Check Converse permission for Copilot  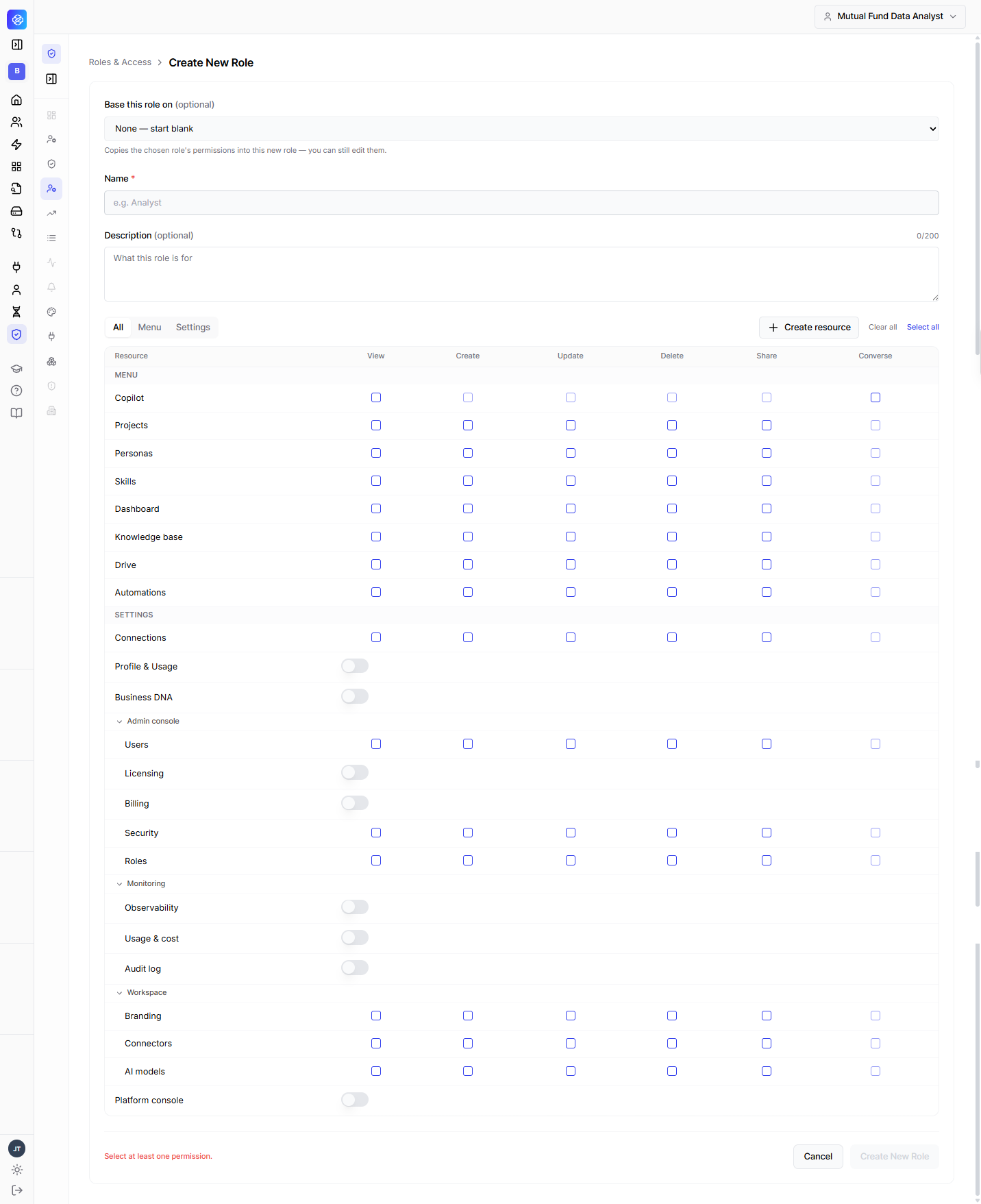pos(876,397)
